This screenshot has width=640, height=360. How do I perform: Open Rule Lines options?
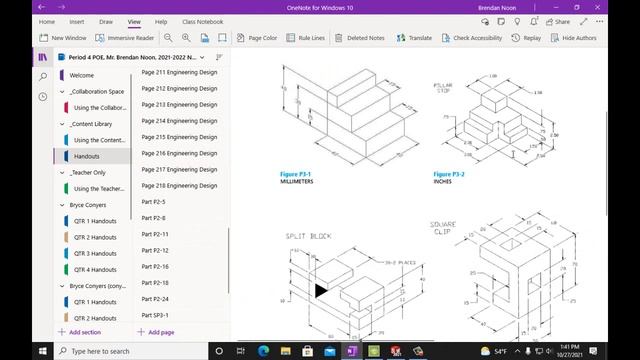coord(305,38)
